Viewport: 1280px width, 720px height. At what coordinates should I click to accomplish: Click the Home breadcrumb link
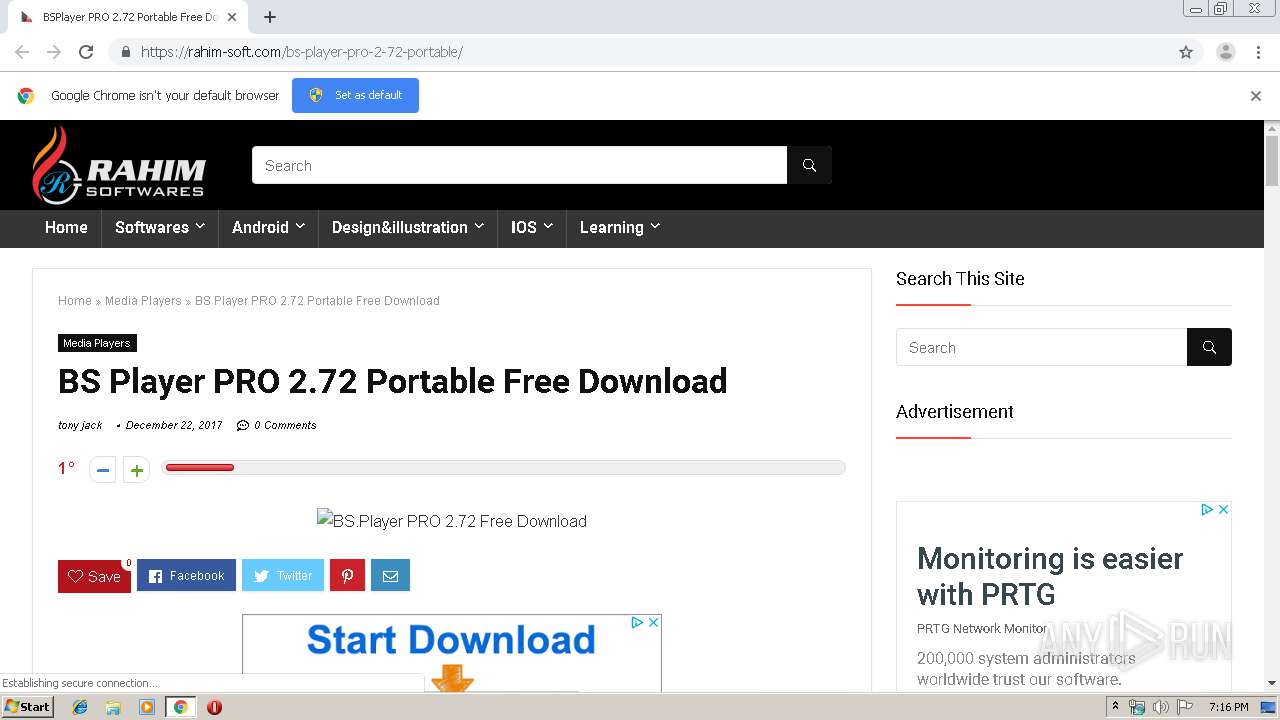tap(75, 301)
